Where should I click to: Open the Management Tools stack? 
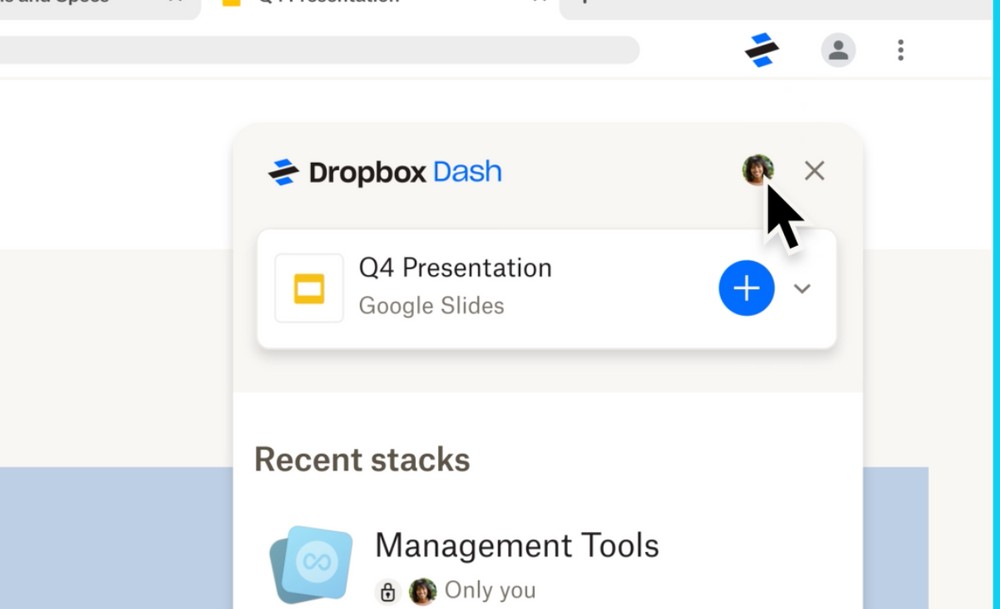click(516, 546)
